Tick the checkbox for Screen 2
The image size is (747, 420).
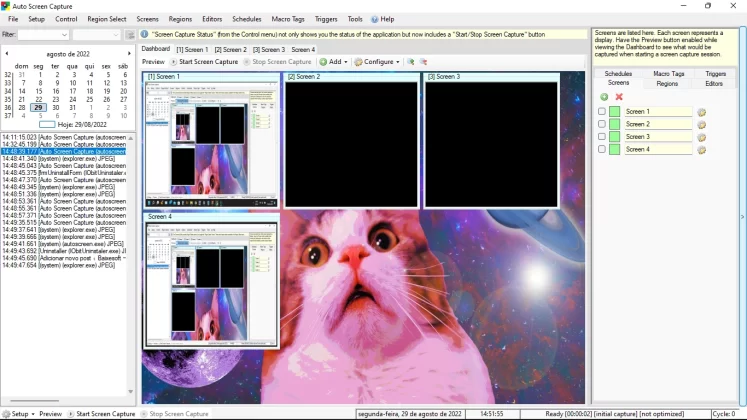click(x=602, y=124)
